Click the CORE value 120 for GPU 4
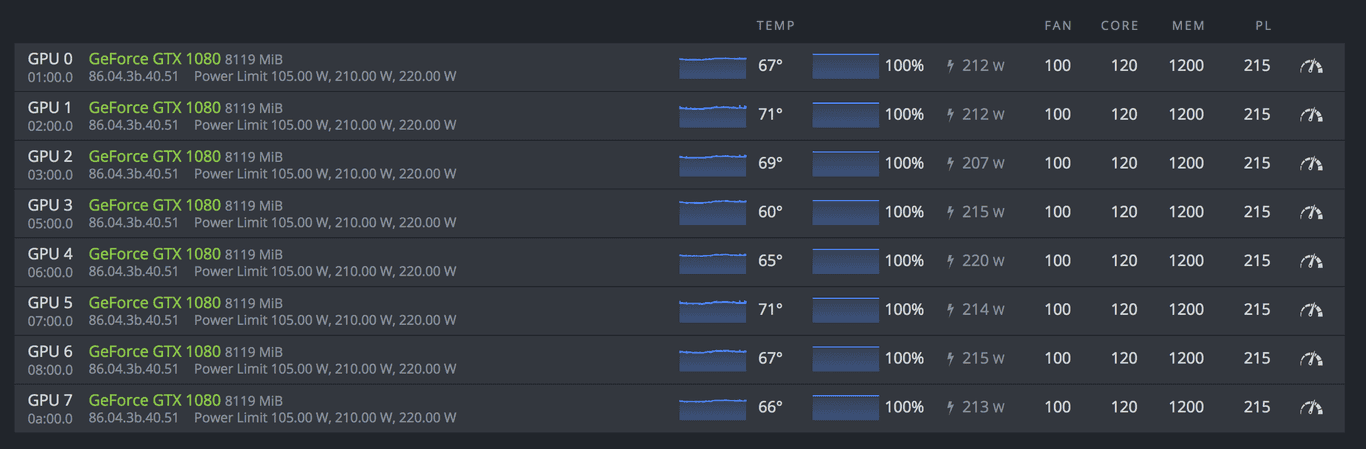The width and height of the screenshot is (1366, 449). [1124, 261]
